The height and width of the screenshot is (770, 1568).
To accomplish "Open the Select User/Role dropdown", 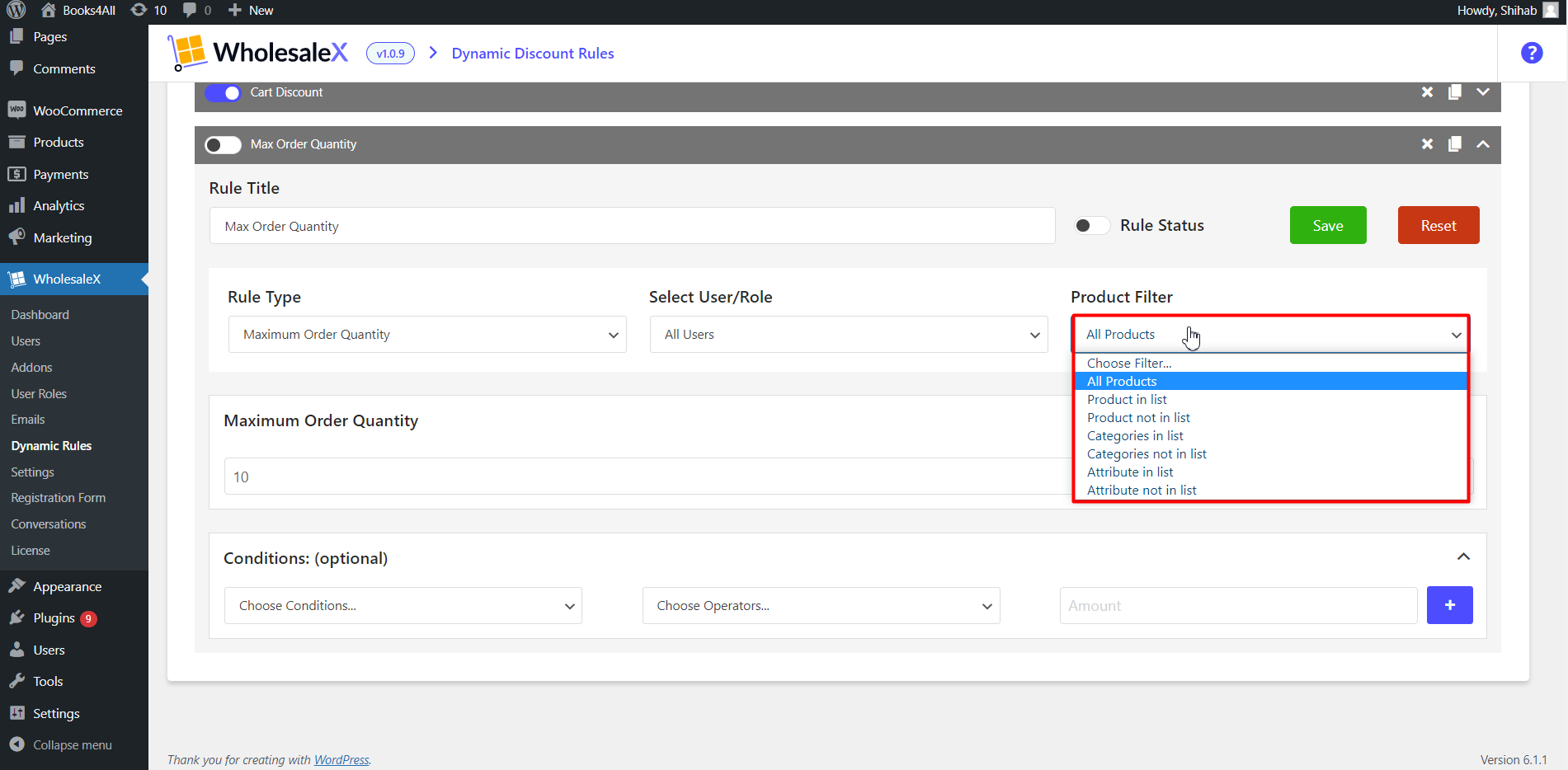I will pyautogui.click(x=849, y=334).
